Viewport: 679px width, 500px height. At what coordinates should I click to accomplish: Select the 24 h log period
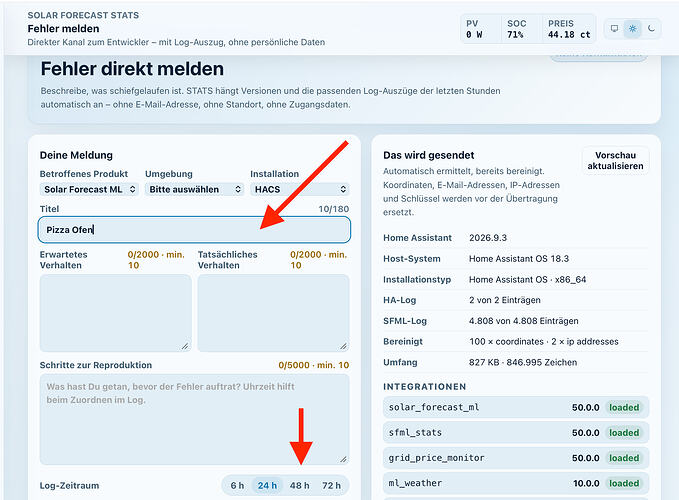(267, 486)
